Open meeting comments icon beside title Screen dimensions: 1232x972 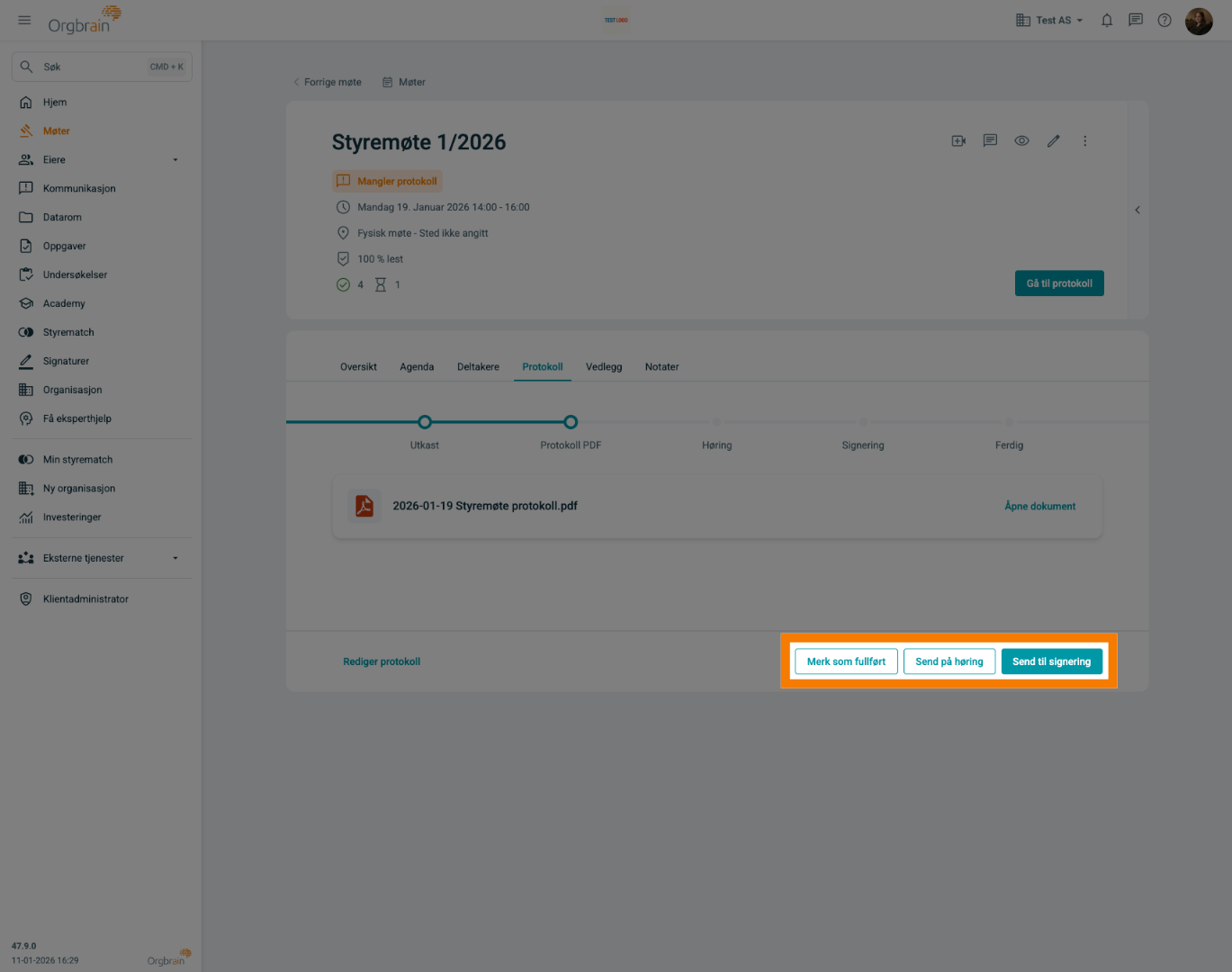990,141
